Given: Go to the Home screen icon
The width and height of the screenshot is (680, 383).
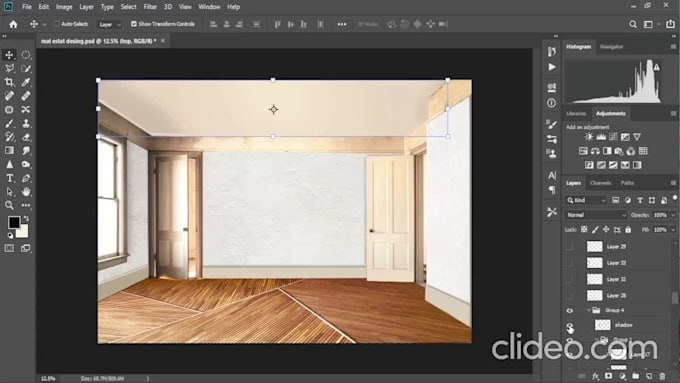Looking at the screenshot, I should pos(13,24).
